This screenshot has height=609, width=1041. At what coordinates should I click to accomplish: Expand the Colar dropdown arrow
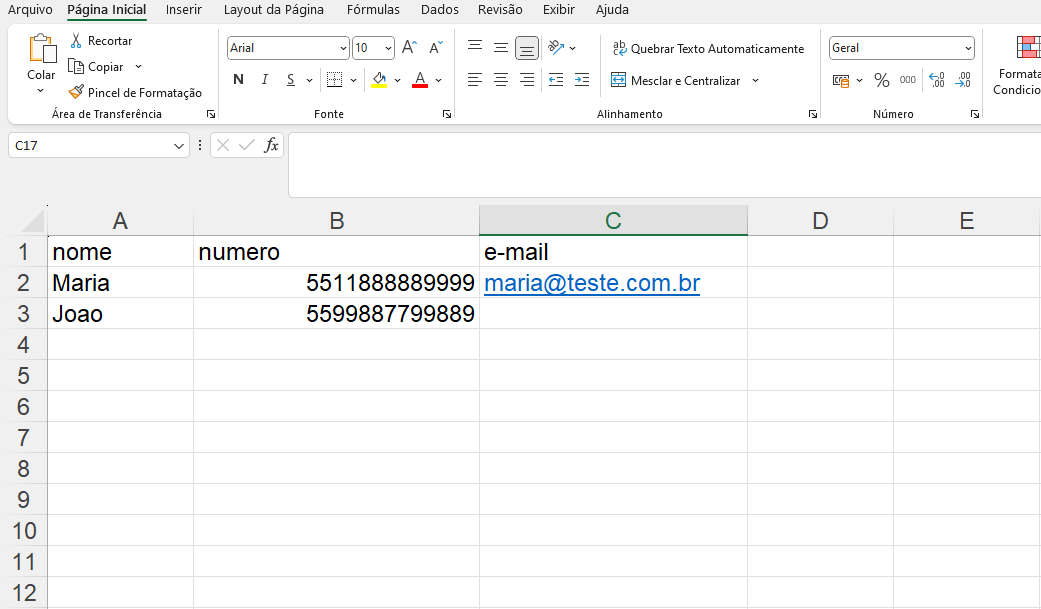pos(40,90)
